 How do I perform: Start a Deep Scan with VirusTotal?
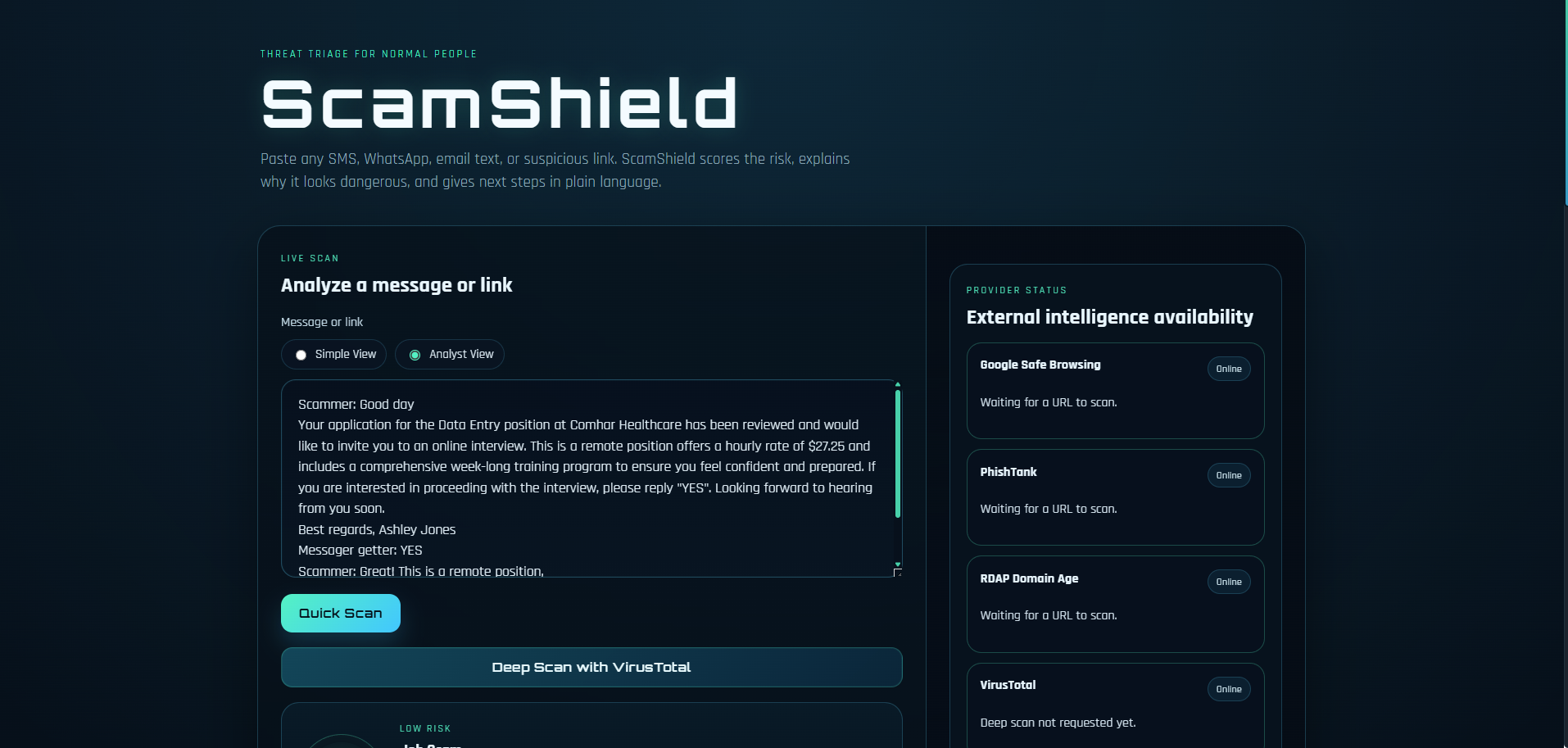tap(591, 667)
